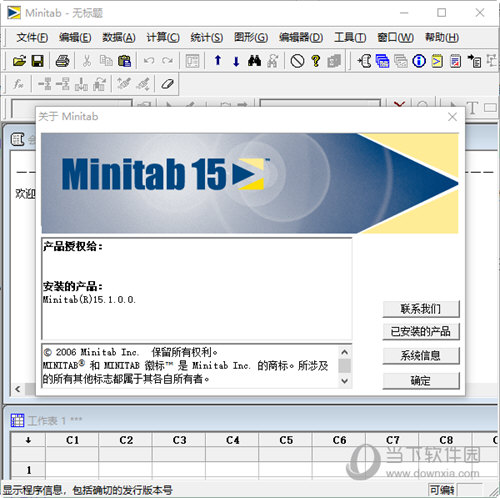Click the Save Project floppy disk icon
Viewport: 500px width, 498px height.
click(x=37, y=61)
